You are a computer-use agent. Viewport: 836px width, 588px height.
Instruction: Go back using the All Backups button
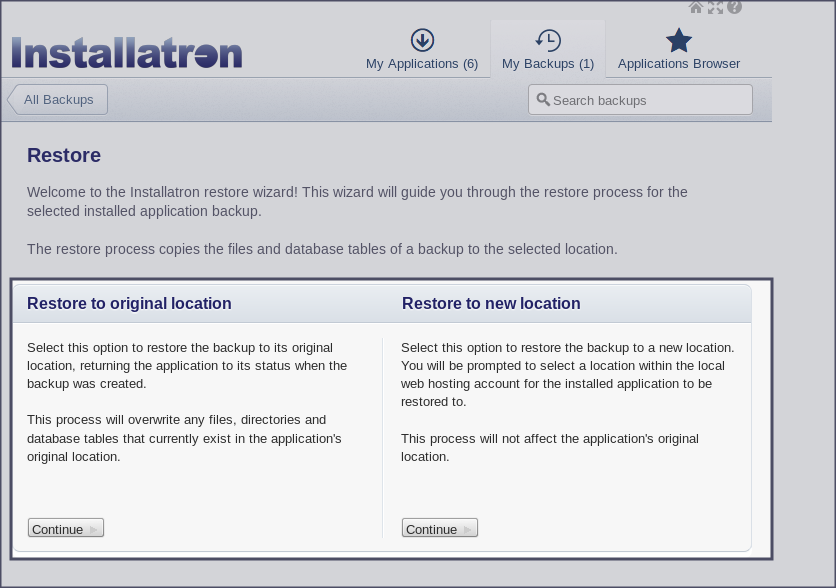[58, 99]
